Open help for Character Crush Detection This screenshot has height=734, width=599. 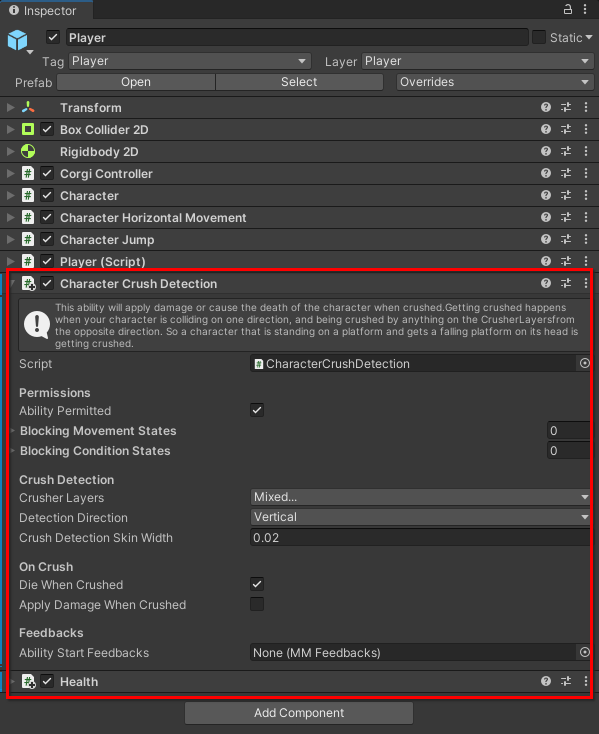pos(546,283)
